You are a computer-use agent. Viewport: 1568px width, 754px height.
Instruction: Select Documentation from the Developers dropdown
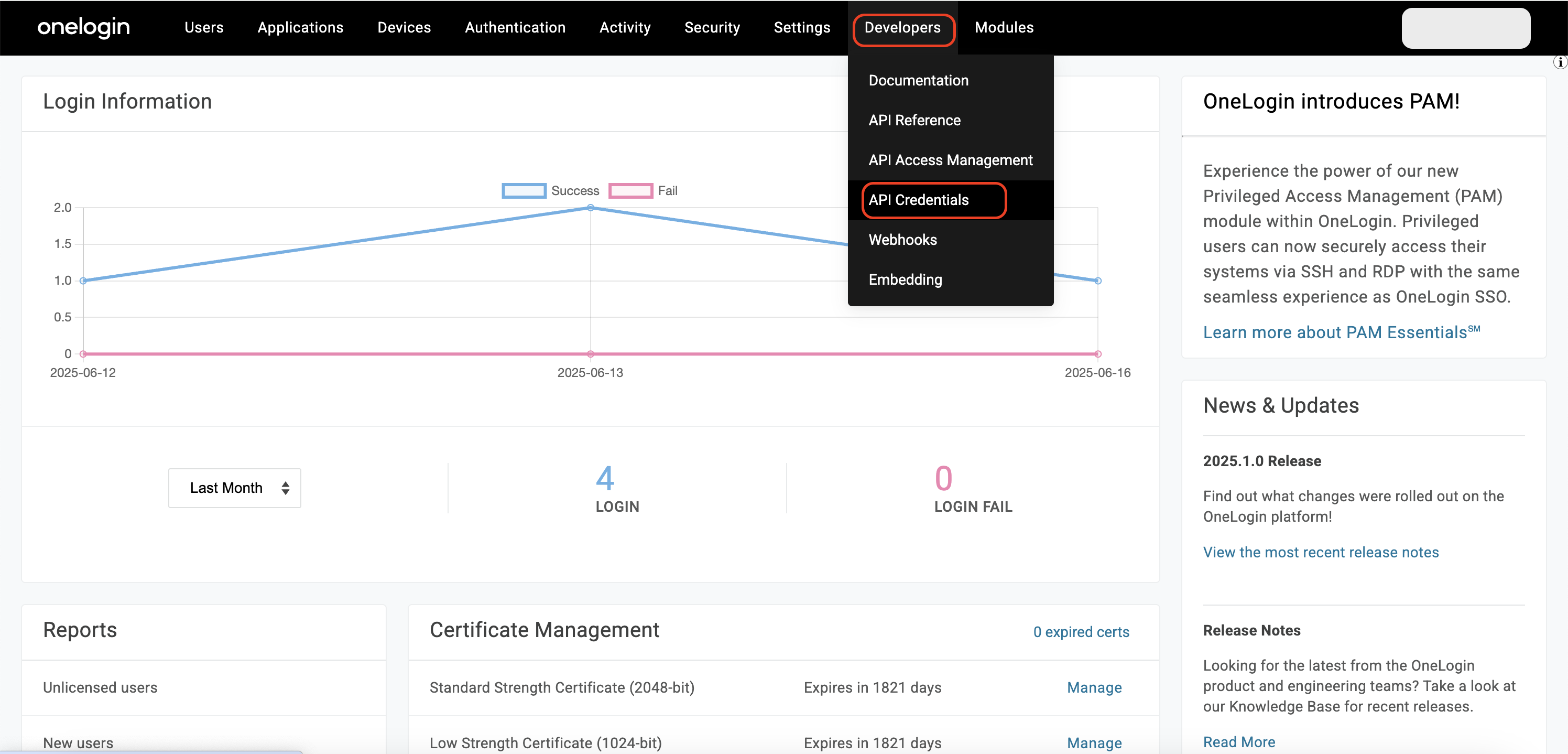pos(950,80)
